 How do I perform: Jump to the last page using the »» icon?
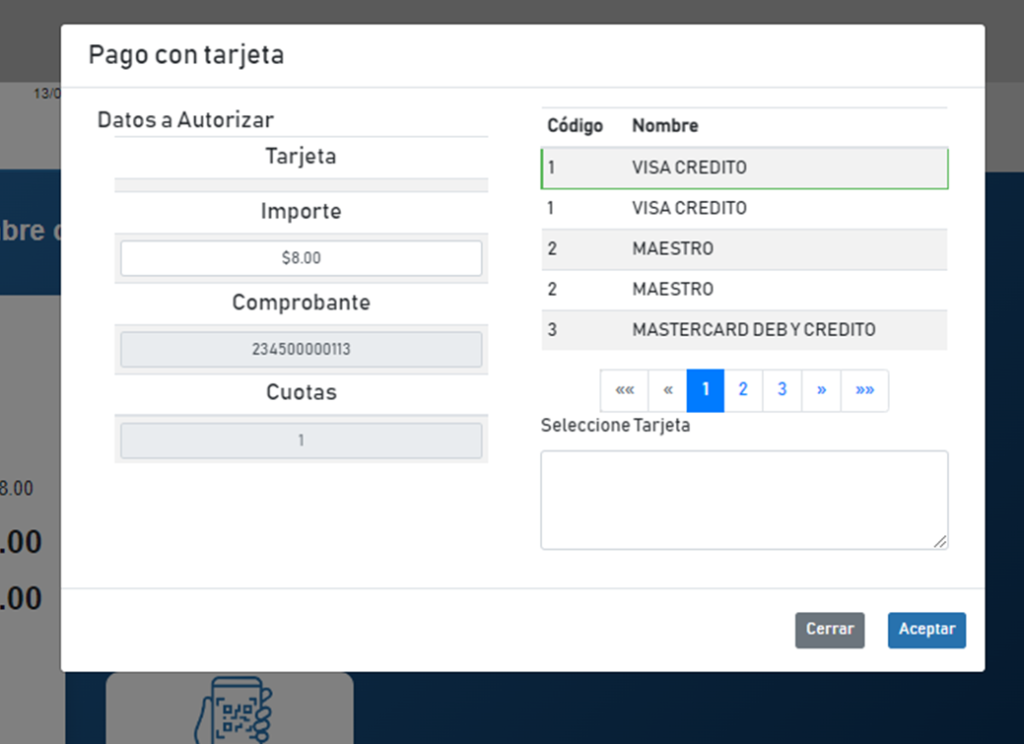pyautogui.click(x=864, y=390)
